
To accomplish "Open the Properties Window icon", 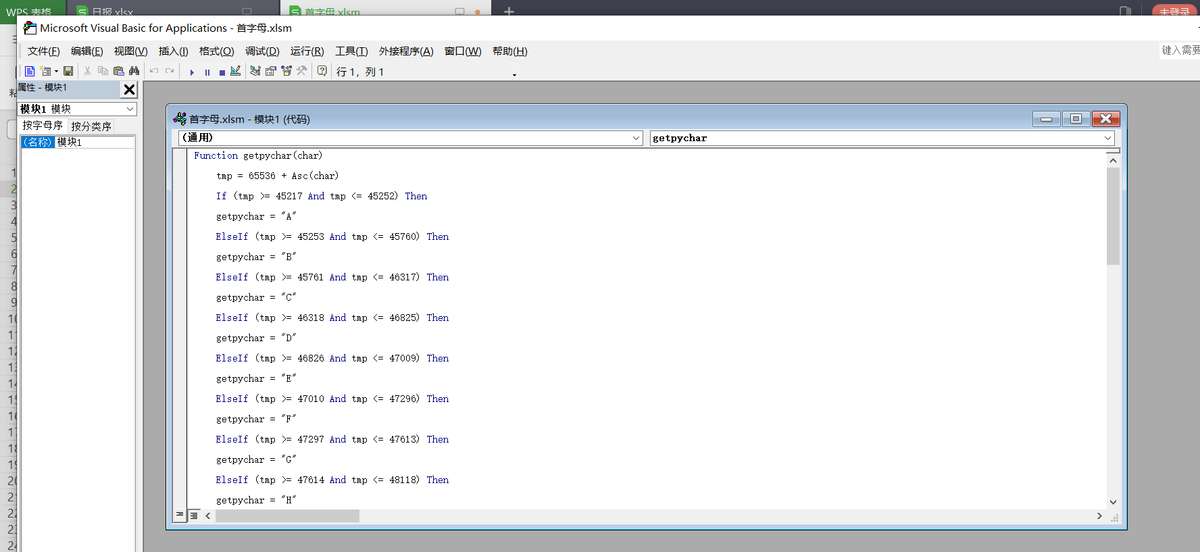I will [270, 71].
